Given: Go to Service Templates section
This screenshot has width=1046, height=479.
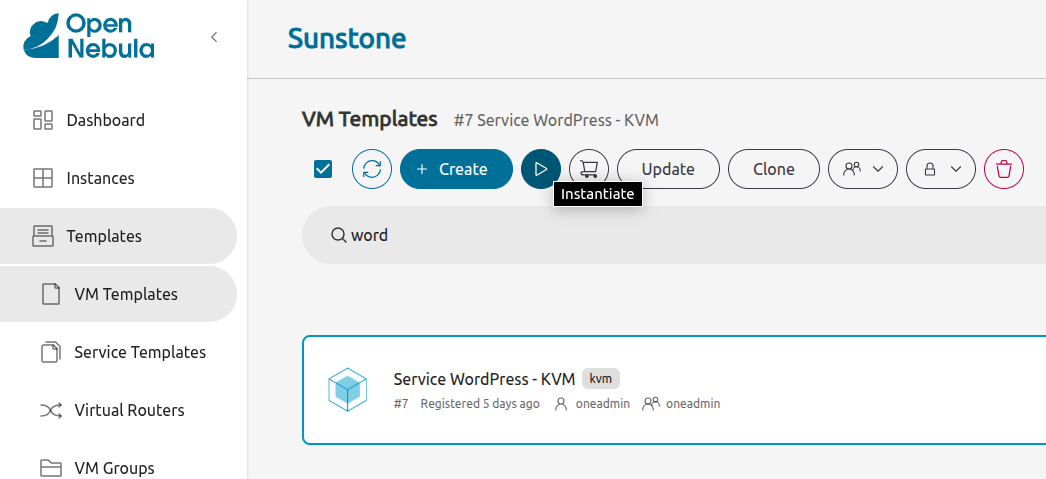Looking at the screenshot, I should (139, 352).
